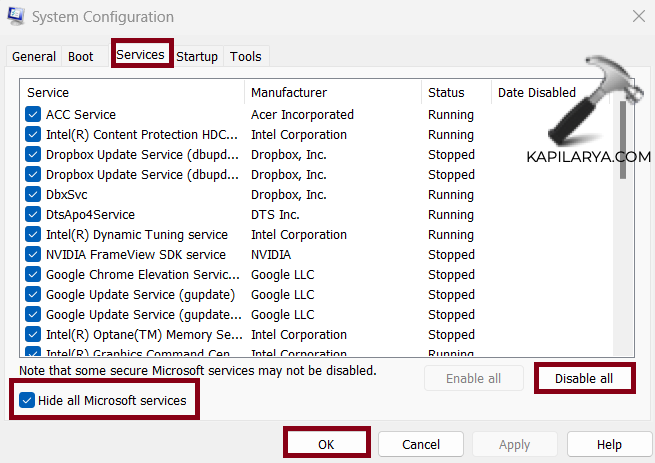Switch to the General tab
This screenshot has height=463, width=655.
[x=33, y=57]
